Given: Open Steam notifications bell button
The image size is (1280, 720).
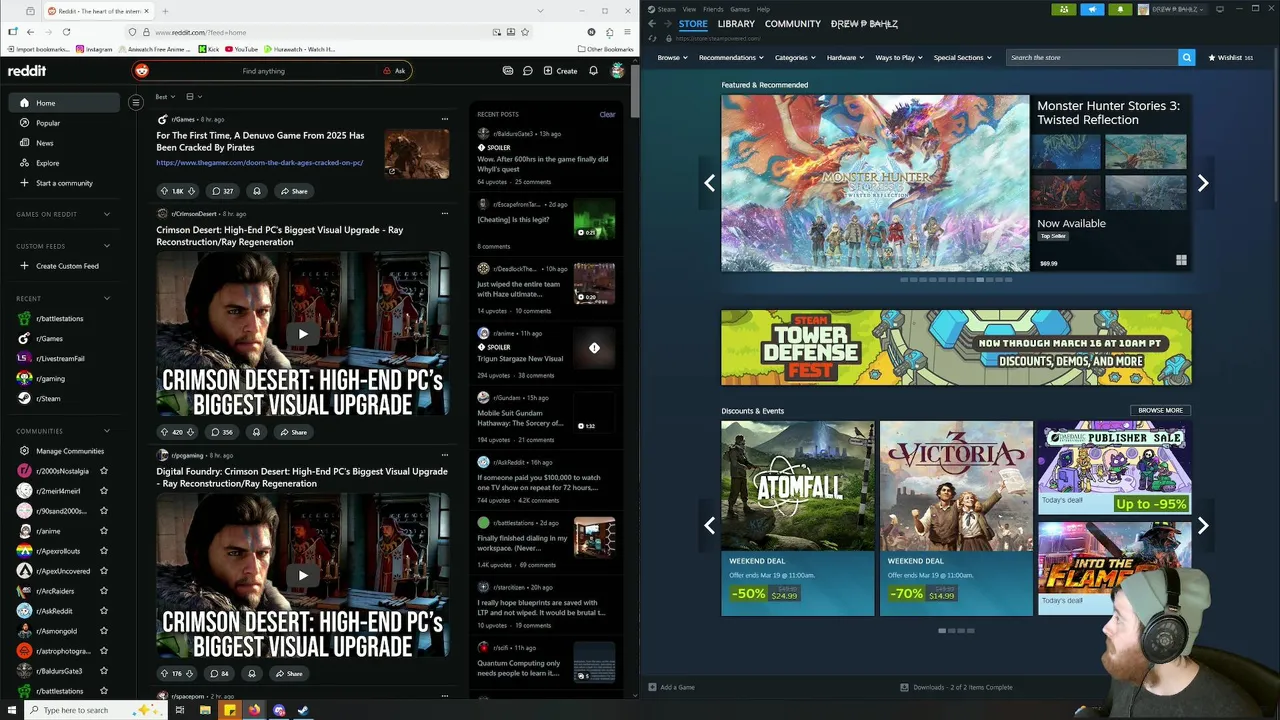Looking at the screenshot, I should 1120,9.
